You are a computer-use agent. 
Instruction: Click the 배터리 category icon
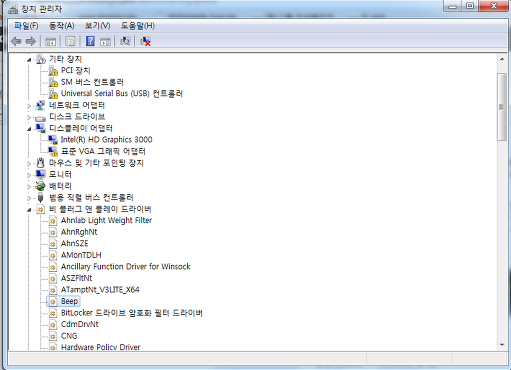pyautogui.click(x=40, y=186)
